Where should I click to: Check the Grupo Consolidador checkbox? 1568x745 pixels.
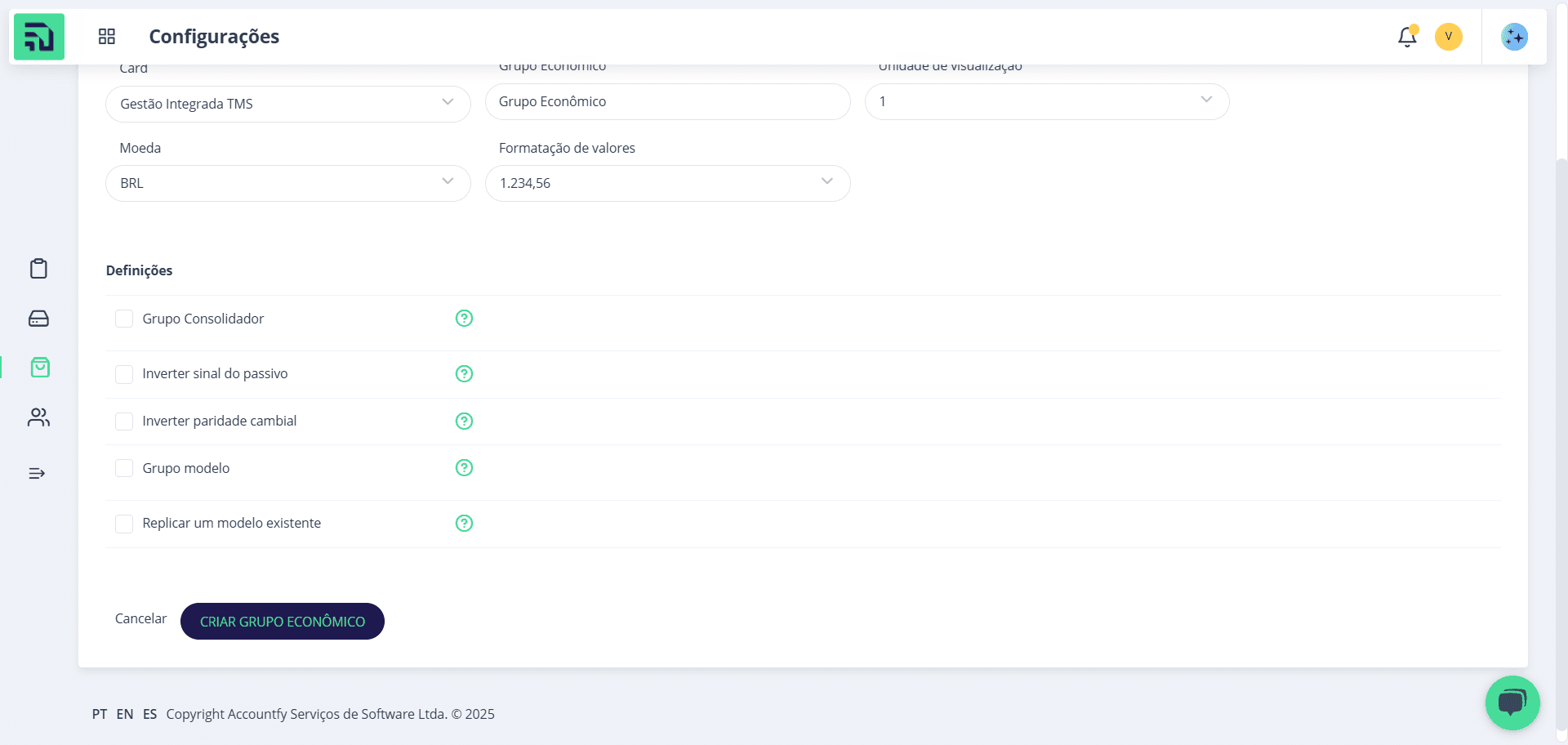click(124, 319)
